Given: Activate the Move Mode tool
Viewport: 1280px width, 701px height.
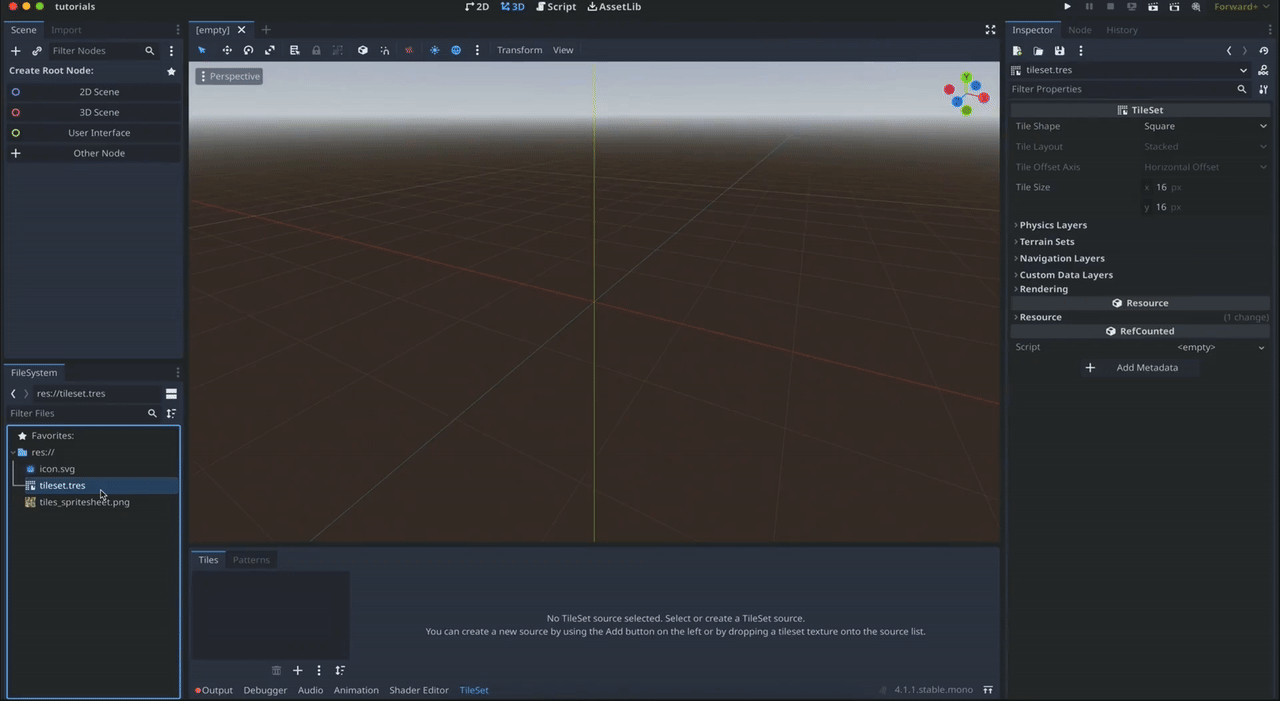Looking at the screenshot, I should point(227,50).
